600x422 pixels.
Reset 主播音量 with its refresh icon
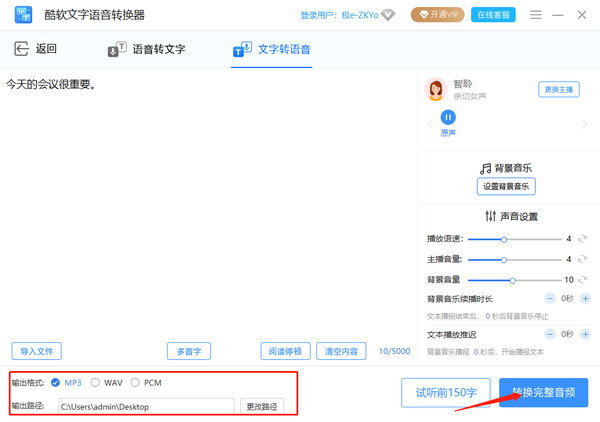click(582, 259)
